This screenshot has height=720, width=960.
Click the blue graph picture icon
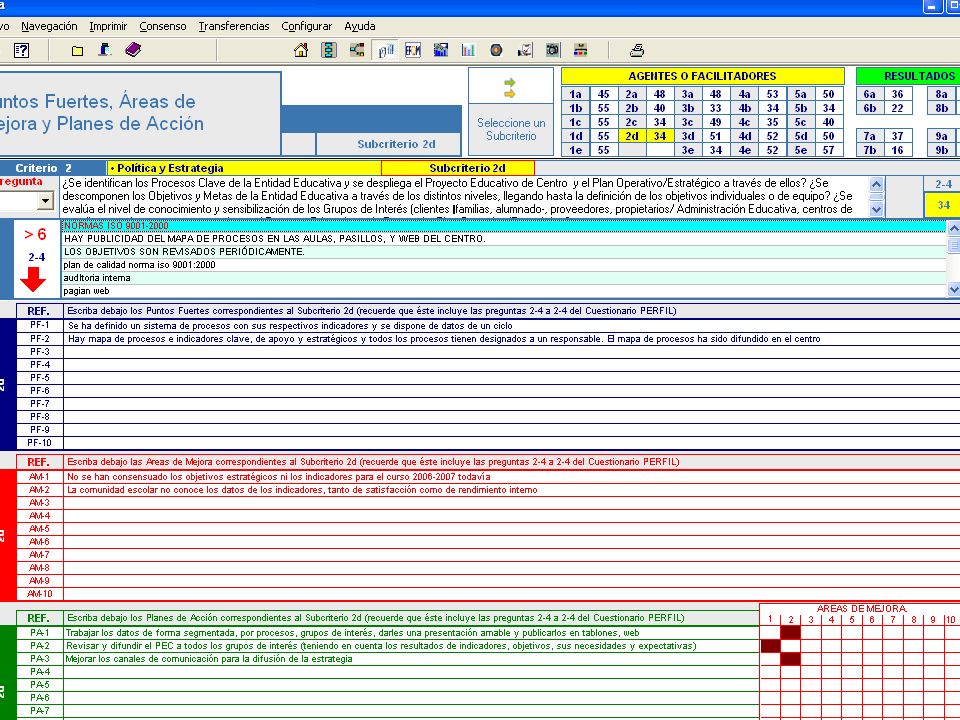(x=441, y=50)
